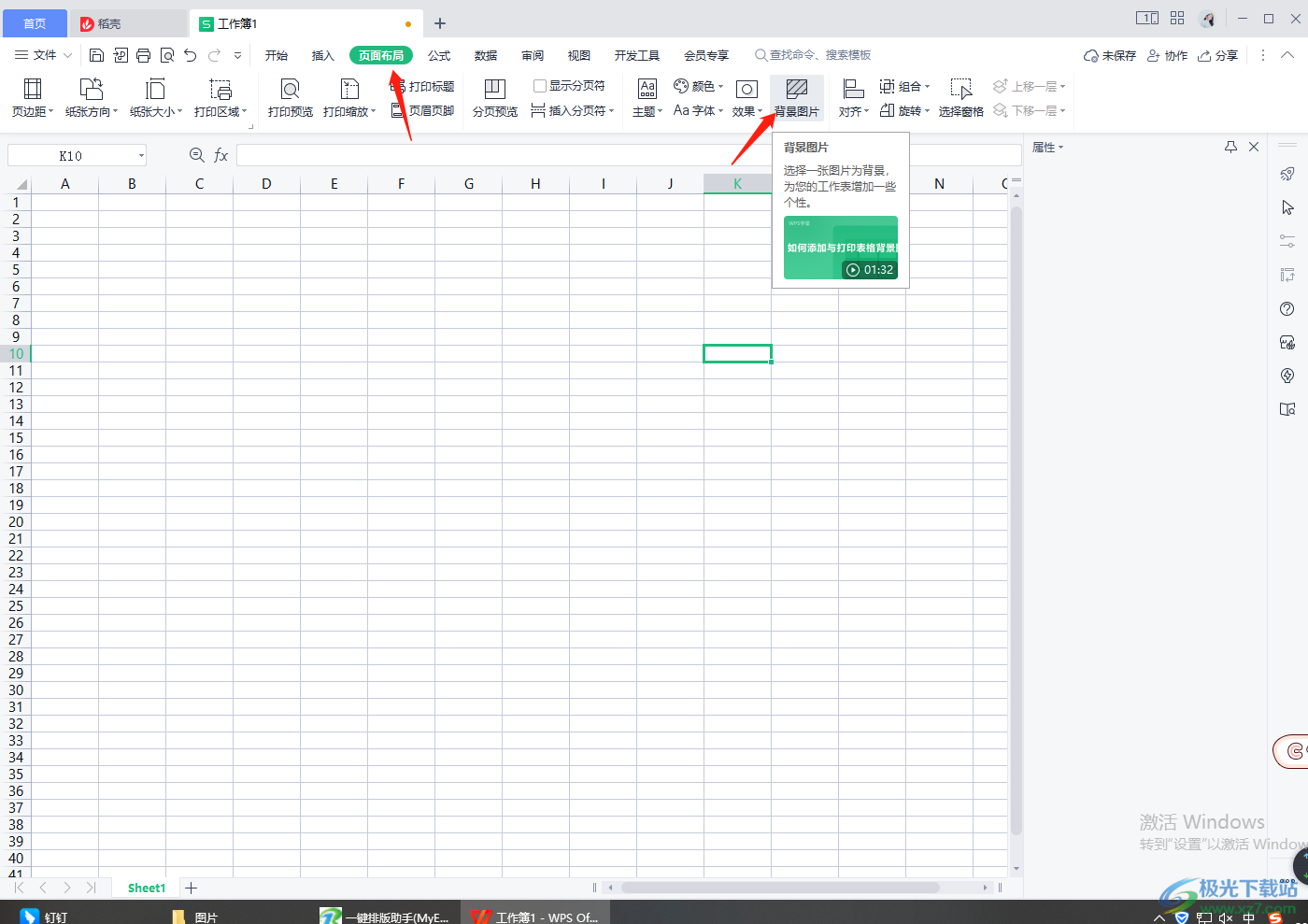The image size is (1308, 924).
Task: Select row header 20
Action: point(16,522)
